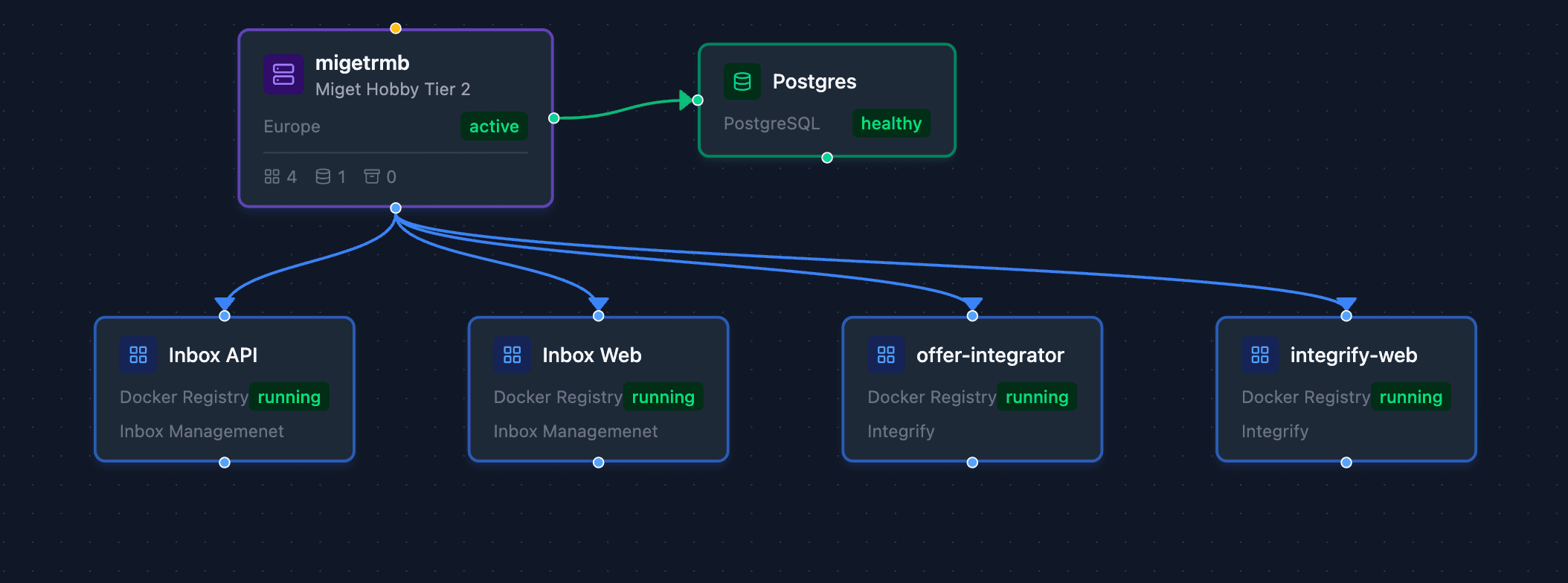Viewport: 1568px width, 583px height.
Task: Select the integrify-web title
Action: (x=1354, y=355)
